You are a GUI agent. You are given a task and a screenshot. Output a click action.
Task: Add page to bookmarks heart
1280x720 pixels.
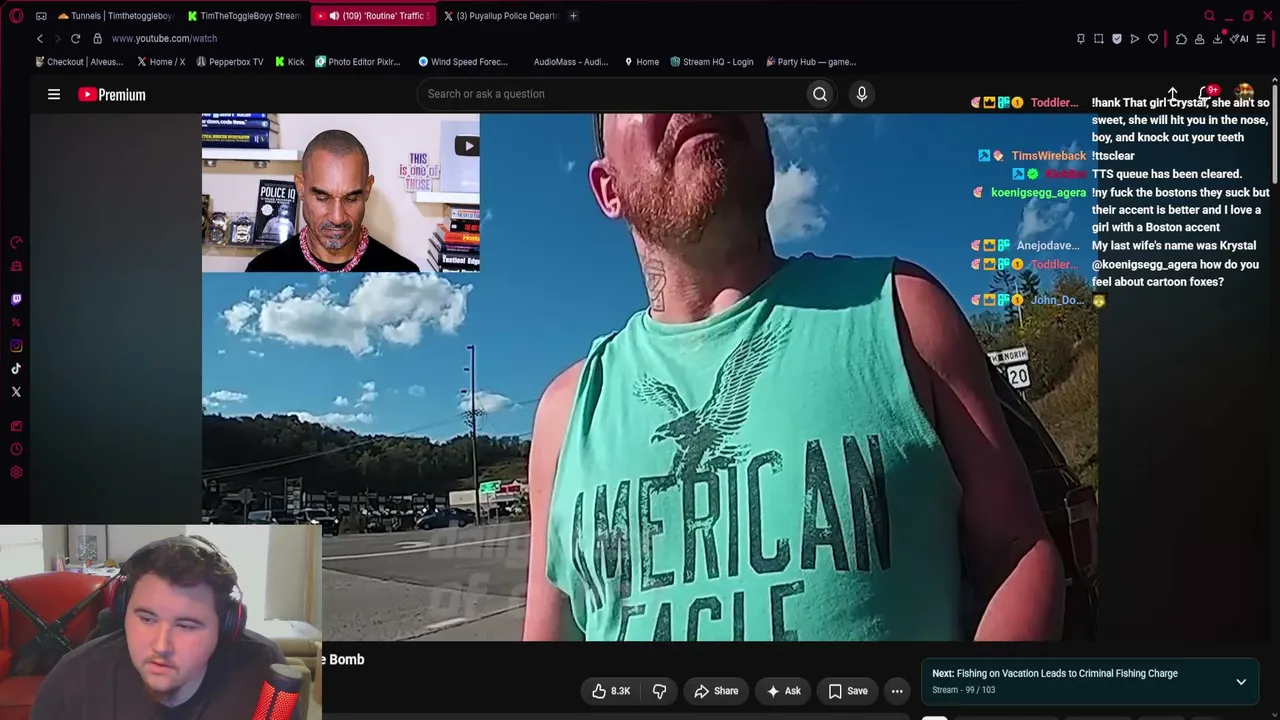tap(1153, 39)
